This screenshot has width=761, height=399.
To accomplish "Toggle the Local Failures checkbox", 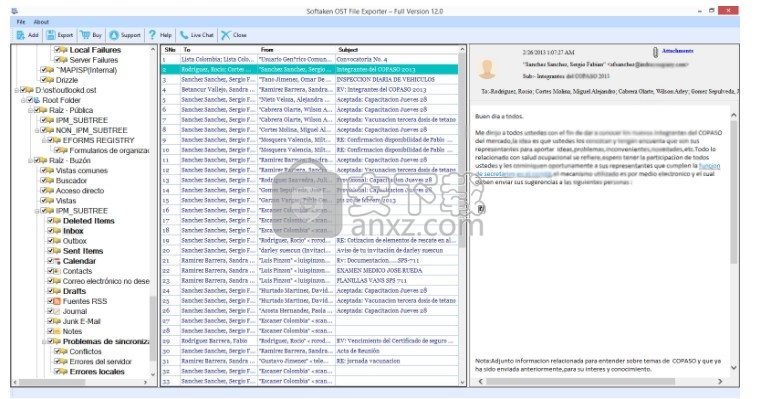I will pos(57,50).
